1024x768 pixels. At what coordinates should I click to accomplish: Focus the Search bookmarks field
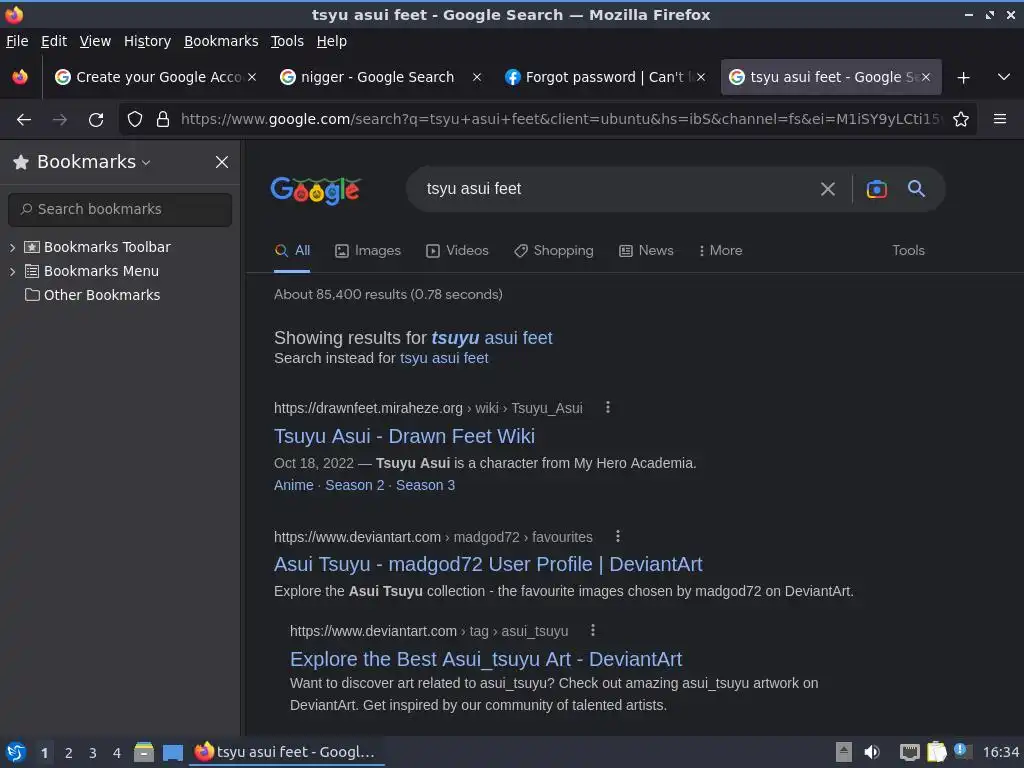pyautogui.click(x=120, y=209)
